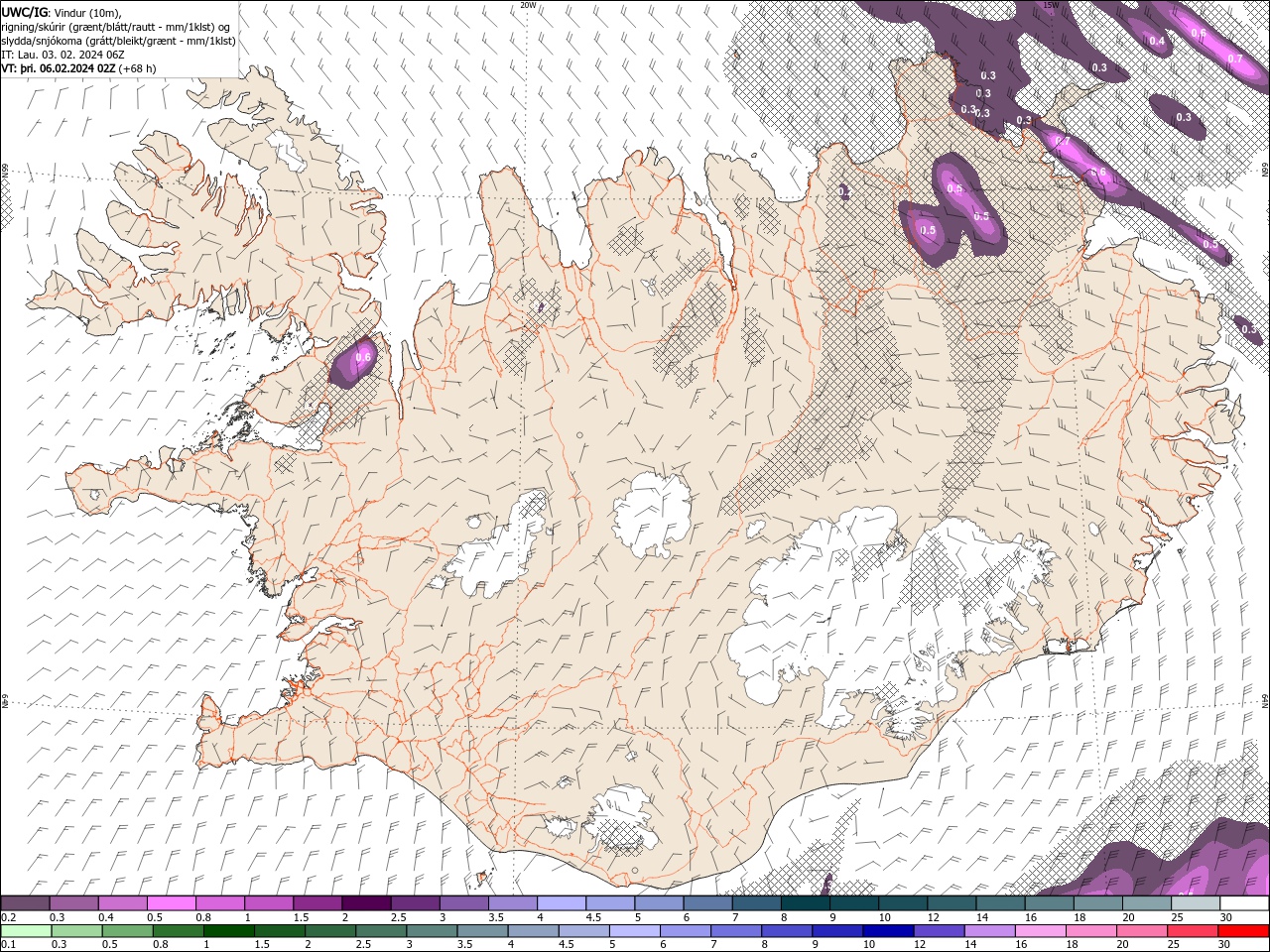Click the 'IT: Lau. 03. 02. 2024 06Z' line
The height and width of the screenshot is (952, 1270).
pos(63,54)
